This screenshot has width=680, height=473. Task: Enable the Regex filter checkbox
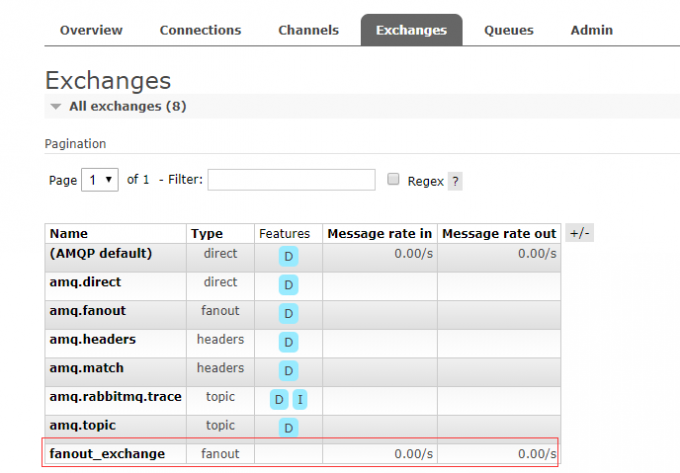tap(393, 180)
